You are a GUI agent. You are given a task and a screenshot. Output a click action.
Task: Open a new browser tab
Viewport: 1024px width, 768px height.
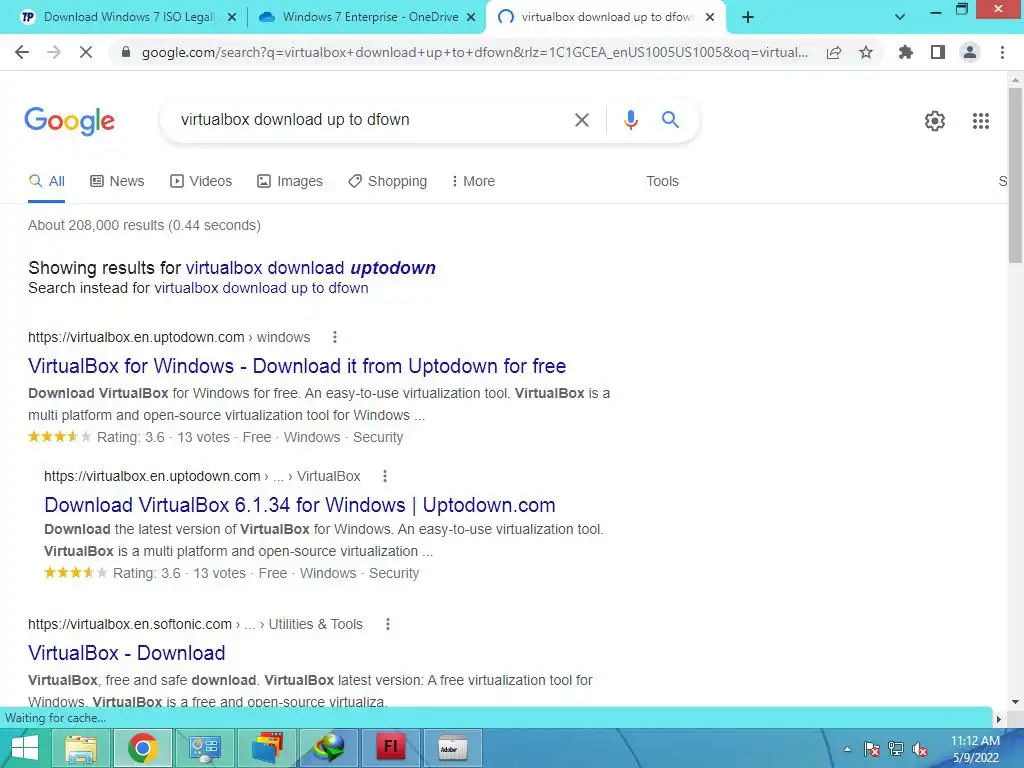(748, 18)
